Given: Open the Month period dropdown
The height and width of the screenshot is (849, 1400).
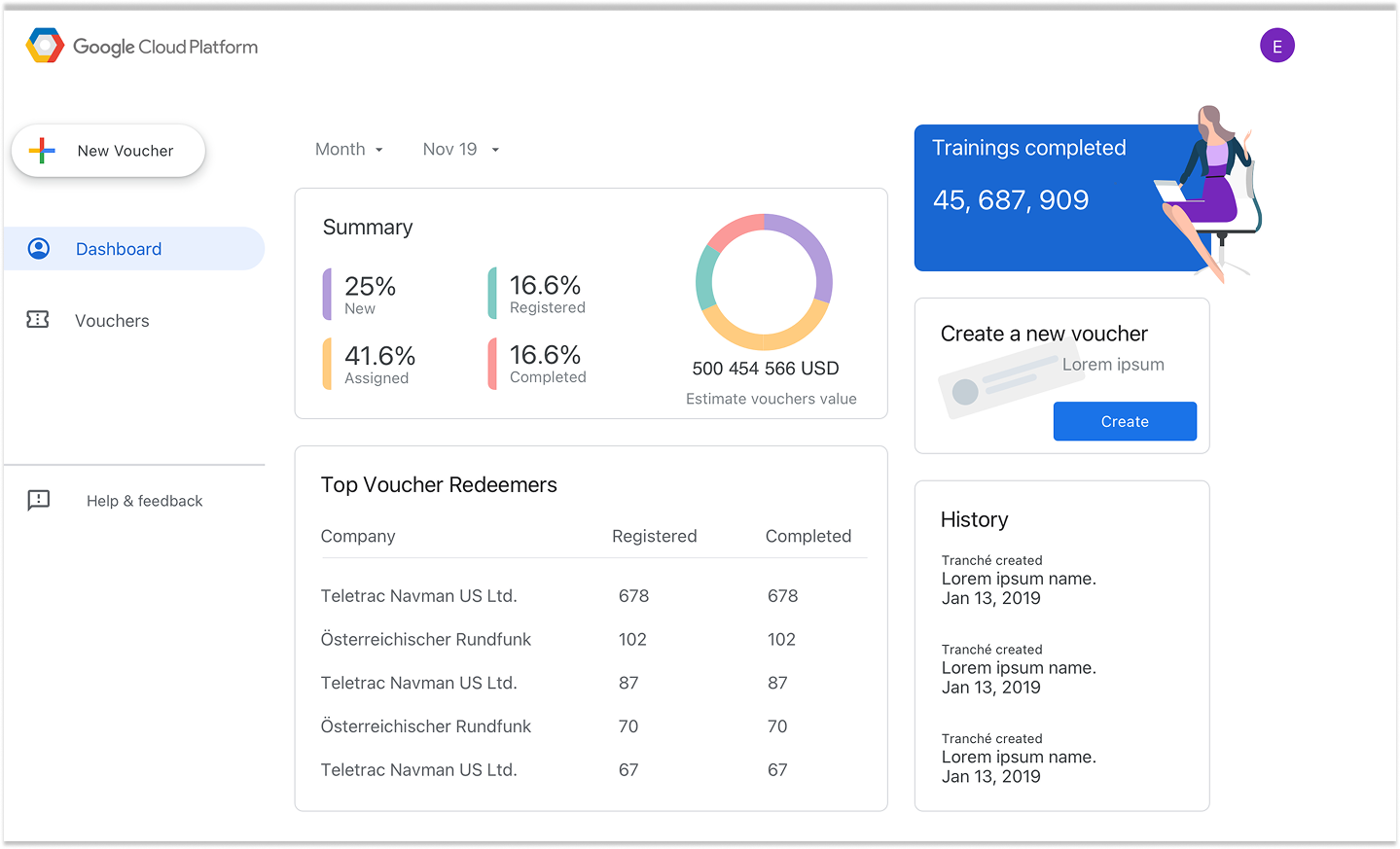Looking at the screenshot, I should [349, 149].
